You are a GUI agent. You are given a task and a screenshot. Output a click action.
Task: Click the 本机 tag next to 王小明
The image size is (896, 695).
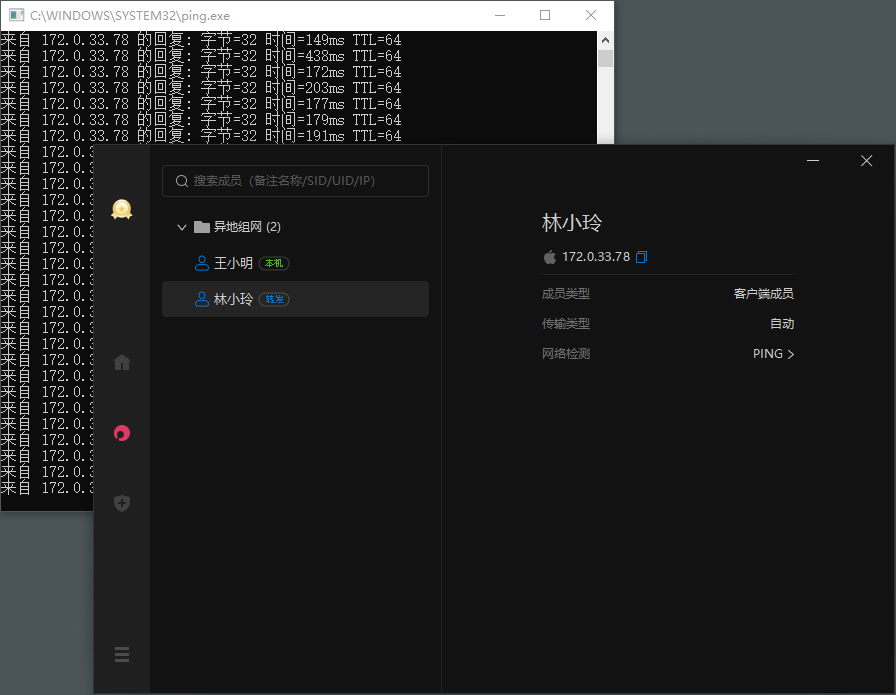point(274,263)
